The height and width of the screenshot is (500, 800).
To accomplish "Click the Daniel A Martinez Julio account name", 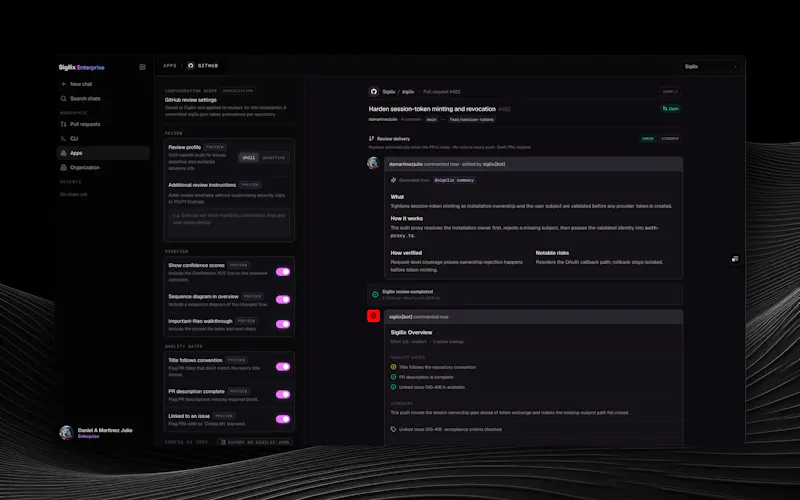I will pyautogui.click(x=105, y=430).
